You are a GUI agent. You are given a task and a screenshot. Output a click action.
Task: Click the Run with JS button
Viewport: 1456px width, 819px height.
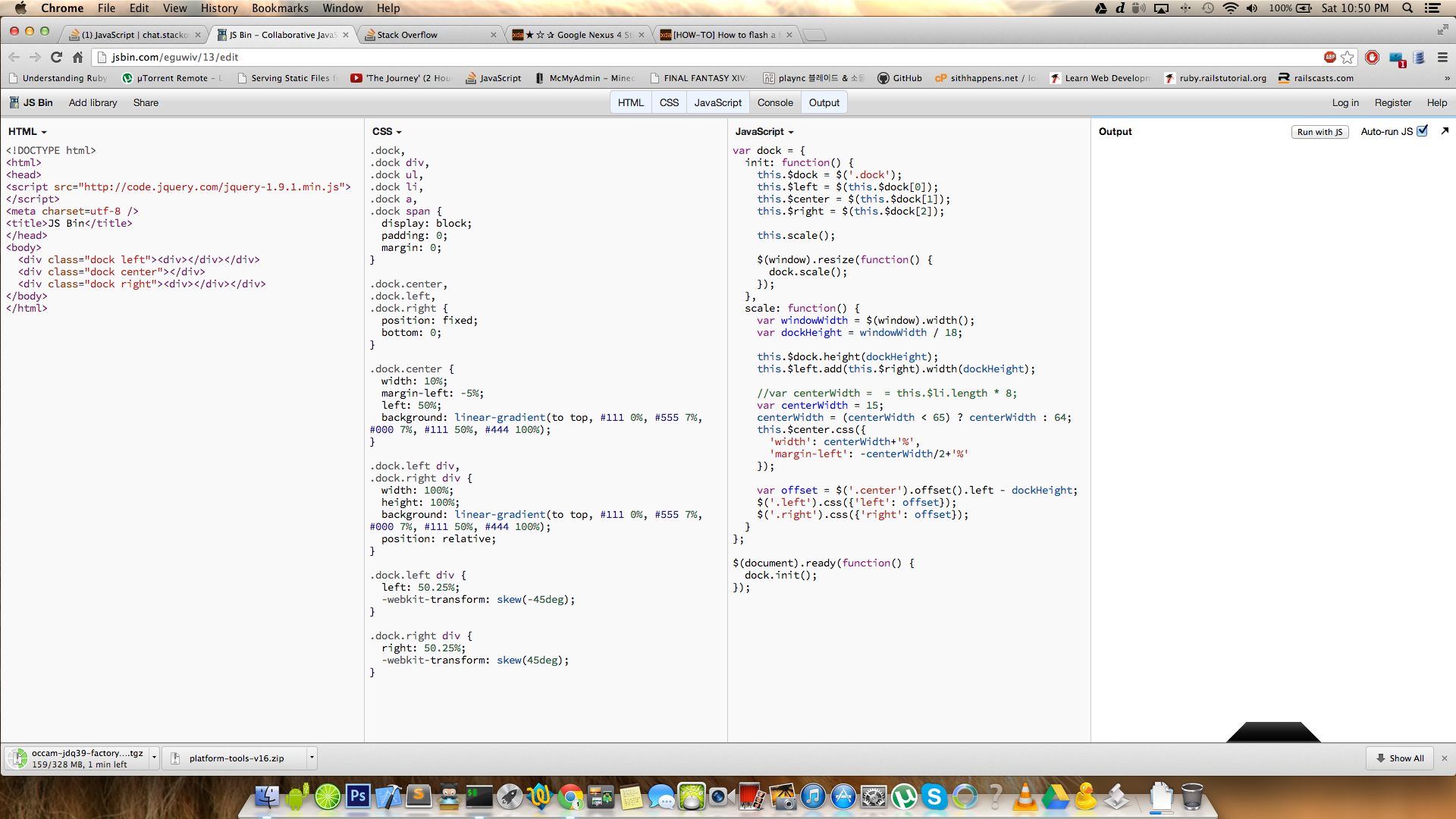click(x=1319, y=131)
